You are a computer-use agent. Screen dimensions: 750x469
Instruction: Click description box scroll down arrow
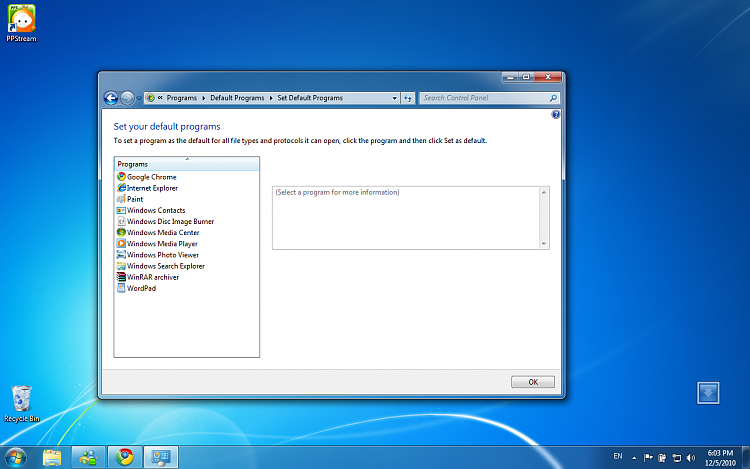click(x=544, y=244)
